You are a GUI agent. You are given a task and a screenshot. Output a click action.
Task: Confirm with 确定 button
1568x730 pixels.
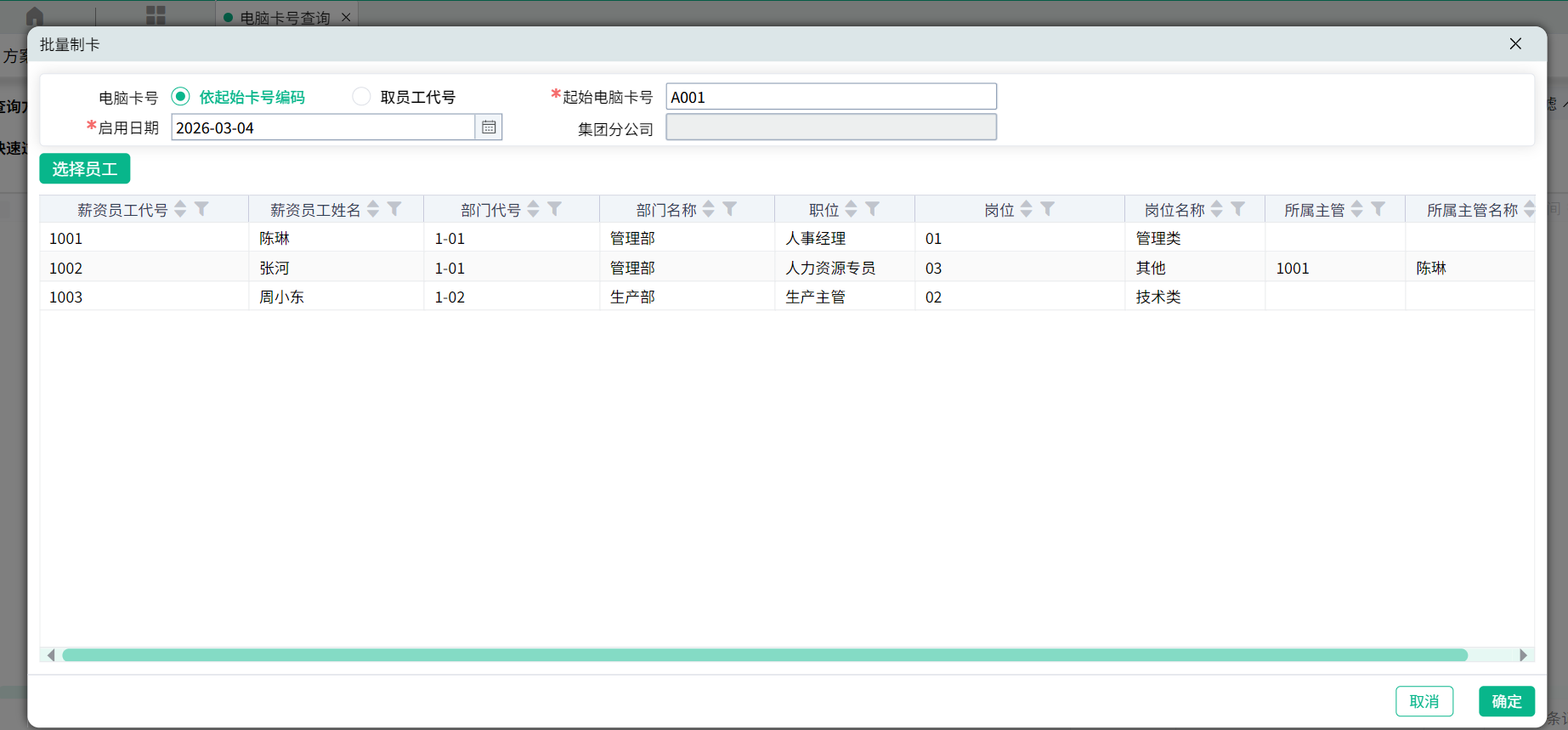point(1506,701)
